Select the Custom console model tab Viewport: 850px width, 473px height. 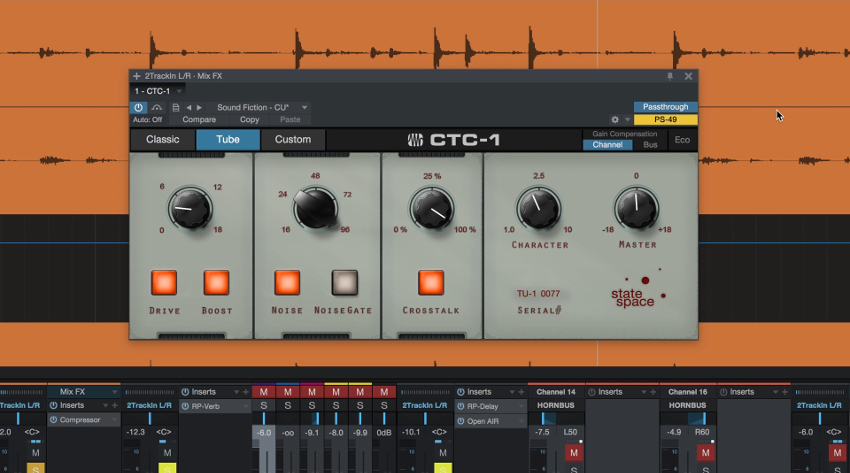tap(293, 139)
